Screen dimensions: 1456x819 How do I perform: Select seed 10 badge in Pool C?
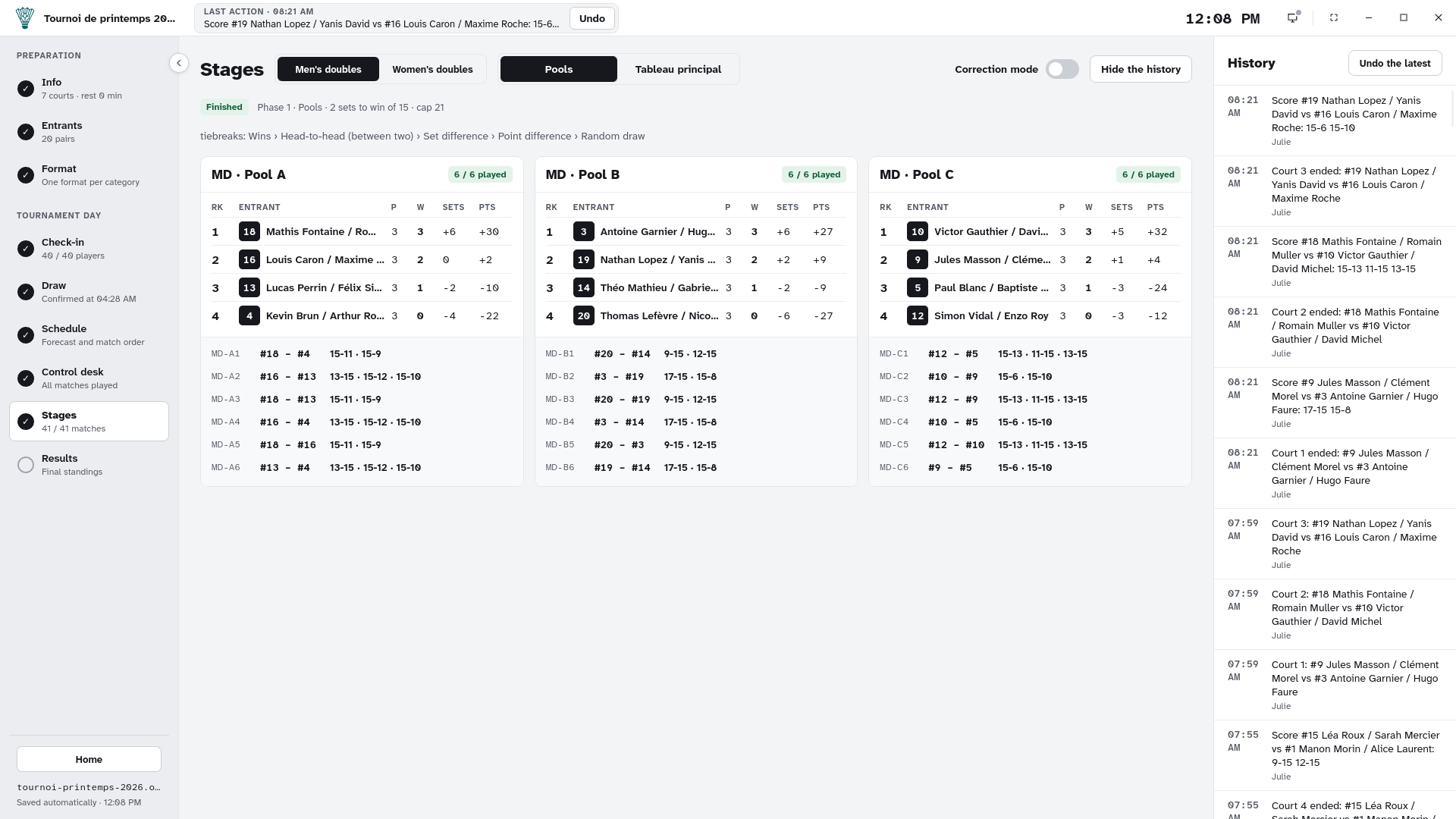pos(918,231)
